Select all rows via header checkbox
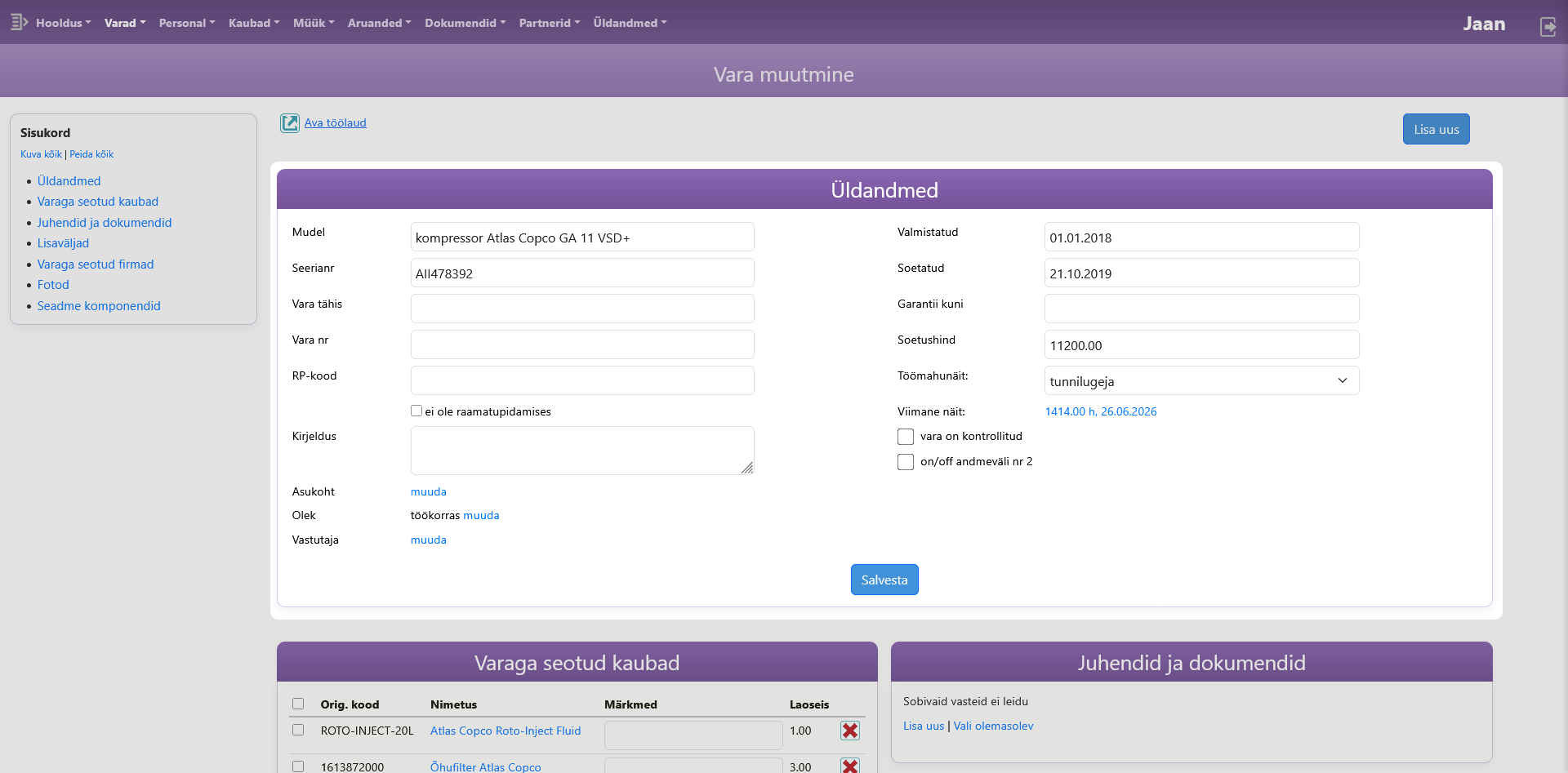This screenshot has height=773, width=1568. click(298, 704)
